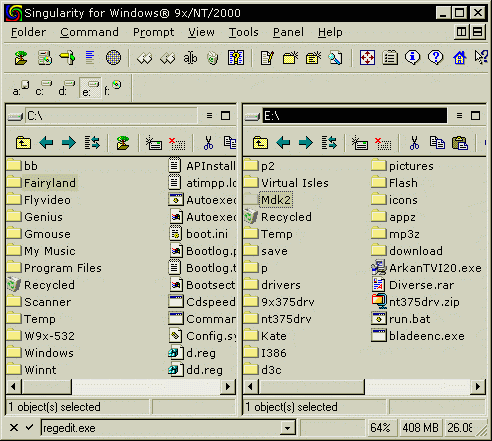Click the blue panels question mark icon
This screenshot has height=441, width=492.
pyautogui.click(x=236, y=58)
